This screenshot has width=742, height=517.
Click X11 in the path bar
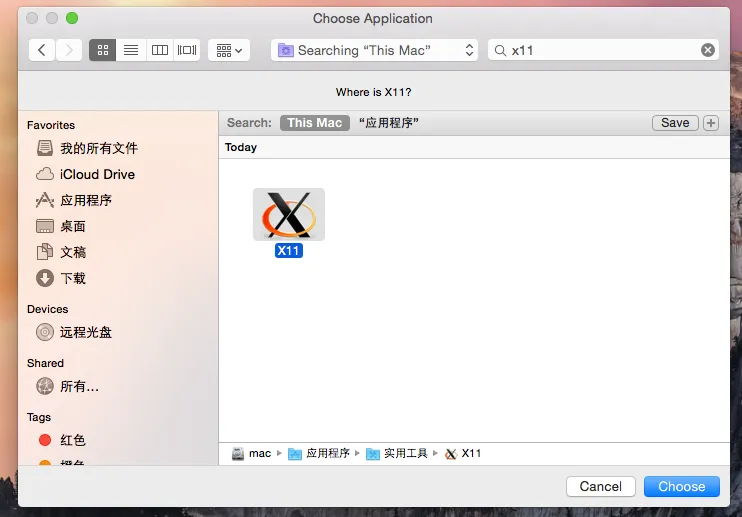tap(463, 454)
